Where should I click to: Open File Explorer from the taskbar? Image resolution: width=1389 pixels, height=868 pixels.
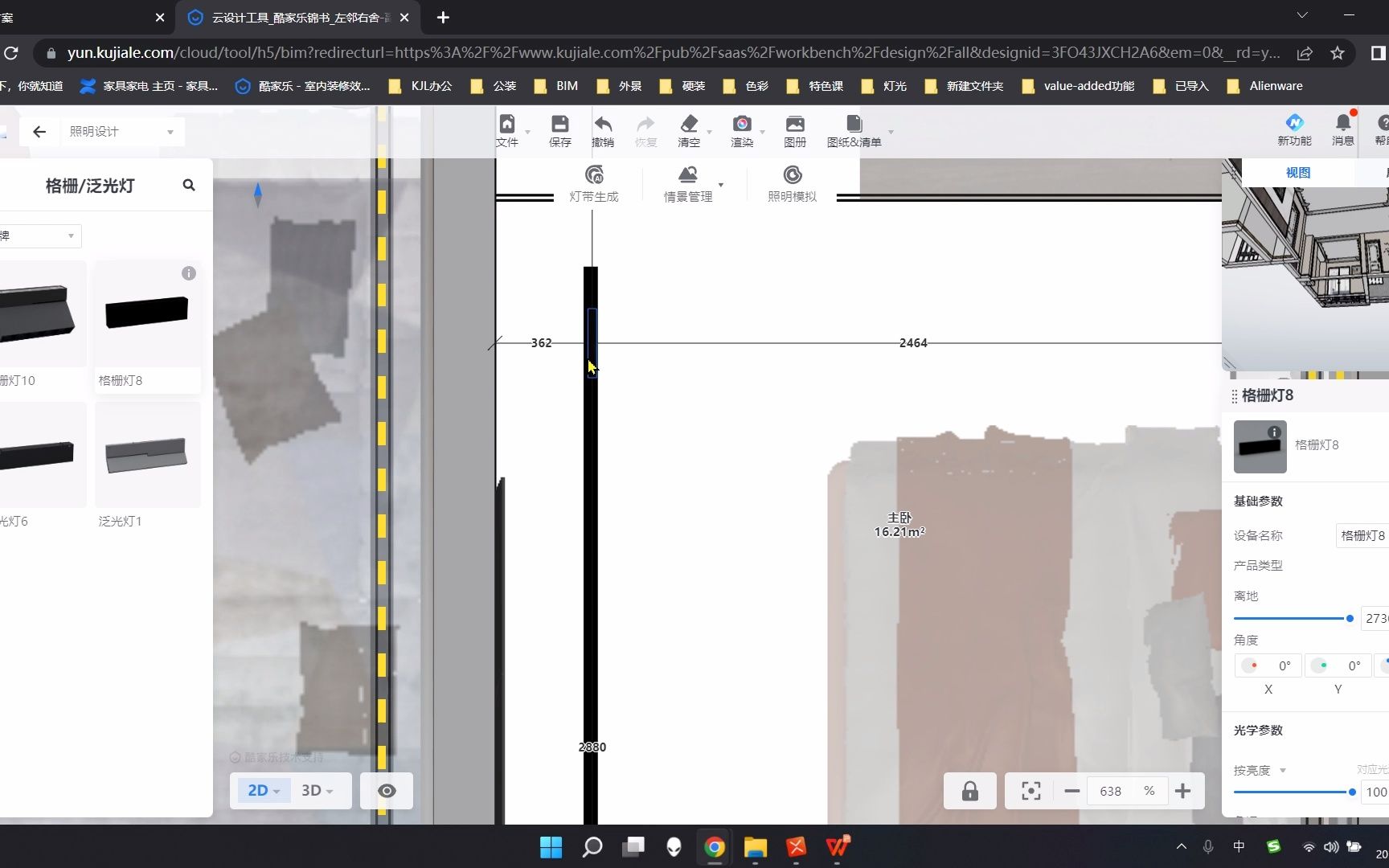tap(756, 847)
